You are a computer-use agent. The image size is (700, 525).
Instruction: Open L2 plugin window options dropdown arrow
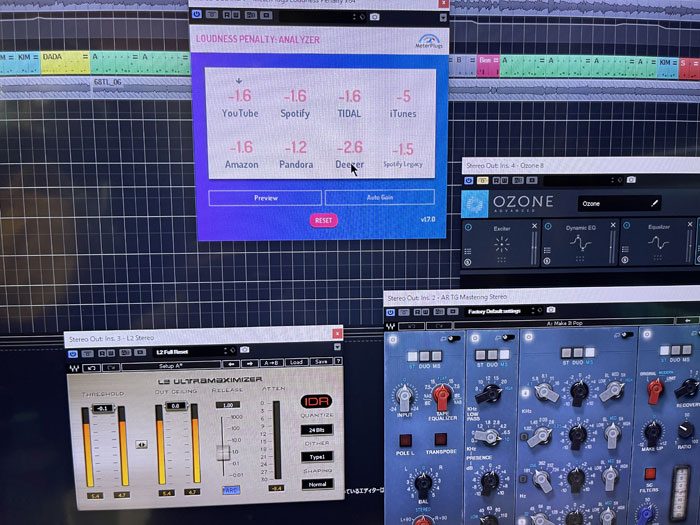tap(337, 347)
